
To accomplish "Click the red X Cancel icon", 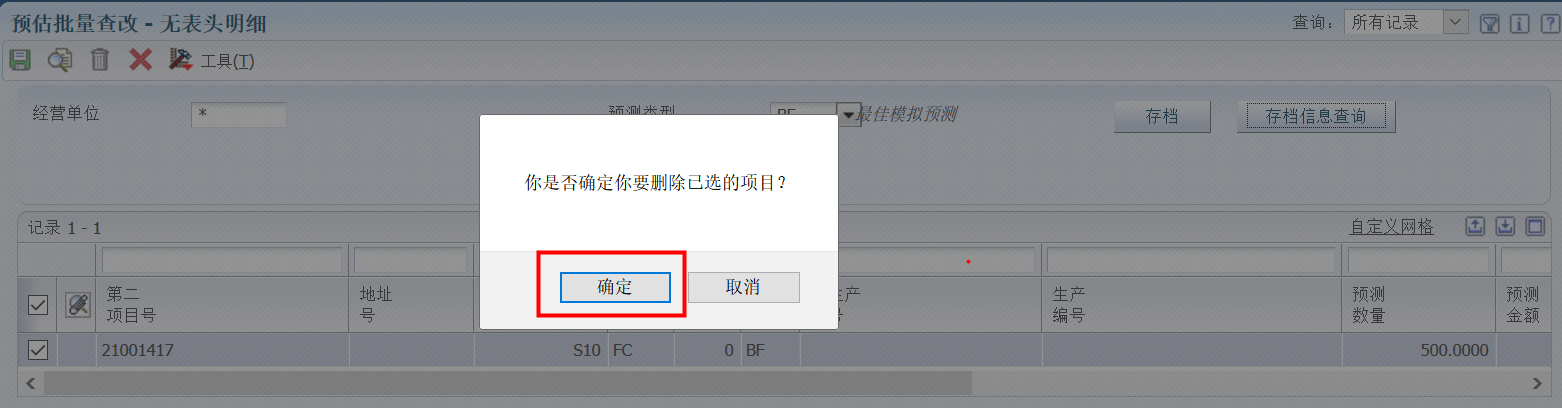I will coord(140,60).
